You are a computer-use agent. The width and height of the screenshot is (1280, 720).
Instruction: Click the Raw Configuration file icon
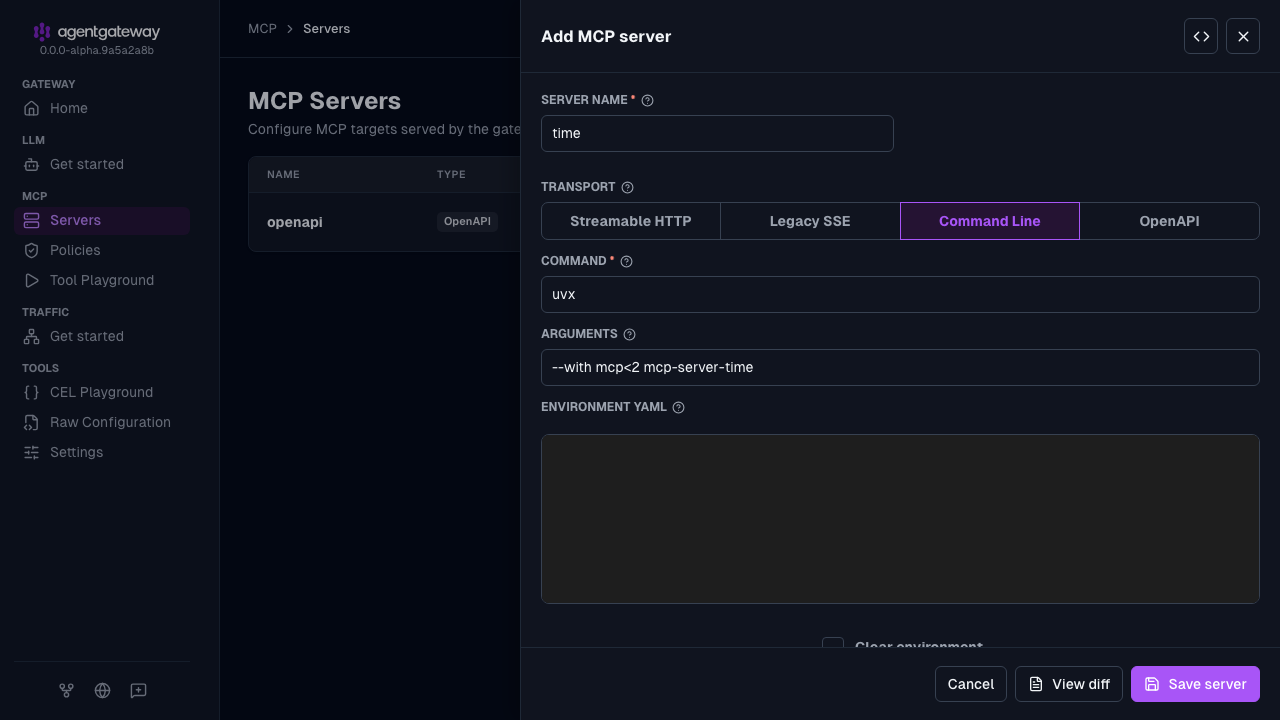tap(32, 422)
